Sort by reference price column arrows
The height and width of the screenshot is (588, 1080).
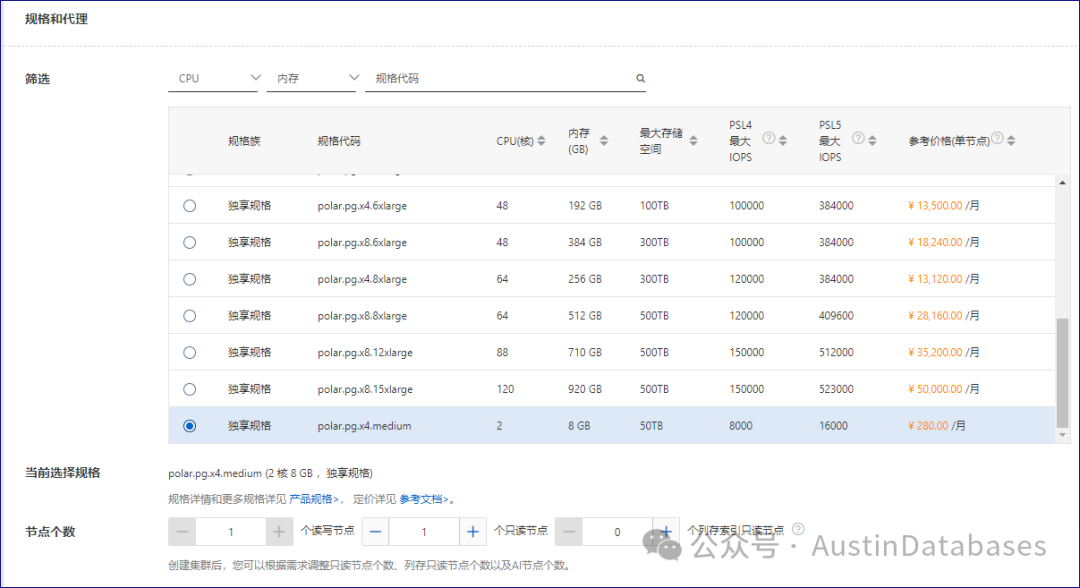[x=1011, y=140]
